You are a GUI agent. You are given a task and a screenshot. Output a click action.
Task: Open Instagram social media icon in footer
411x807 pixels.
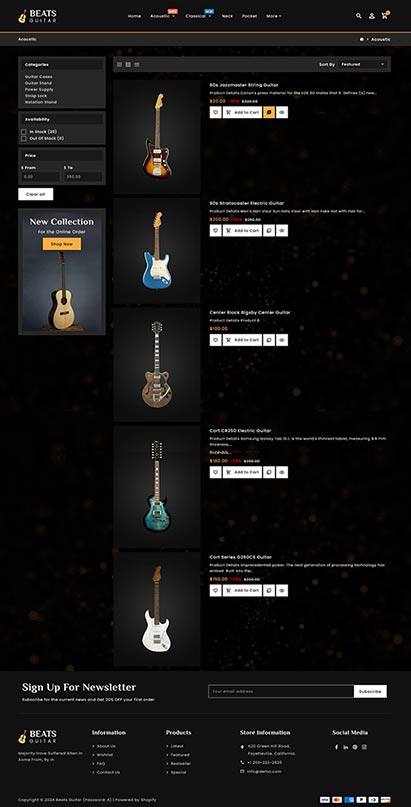pos(364,747)
